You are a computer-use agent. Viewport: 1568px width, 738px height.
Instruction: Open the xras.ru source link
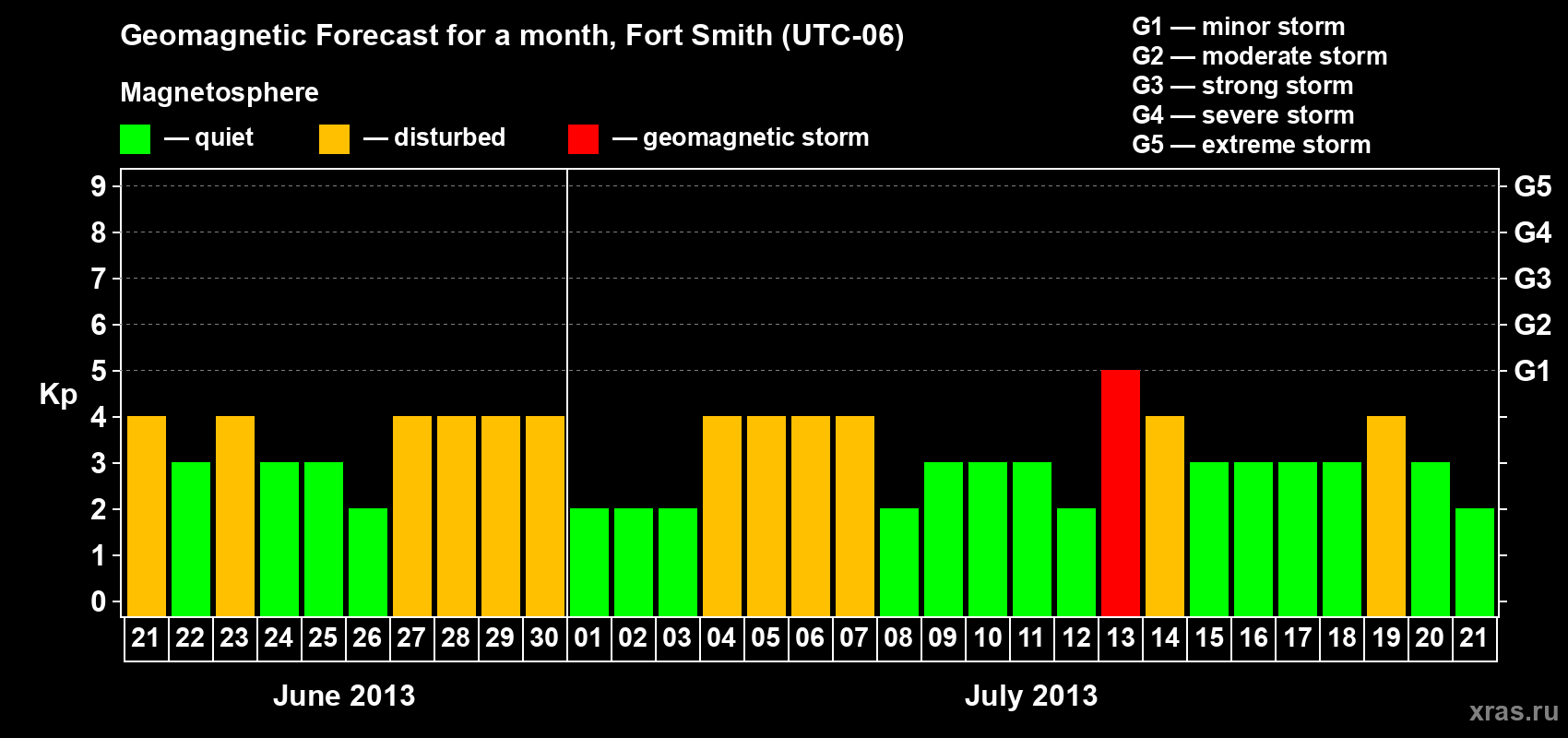pyautogui.click(x=1514, y=711)
